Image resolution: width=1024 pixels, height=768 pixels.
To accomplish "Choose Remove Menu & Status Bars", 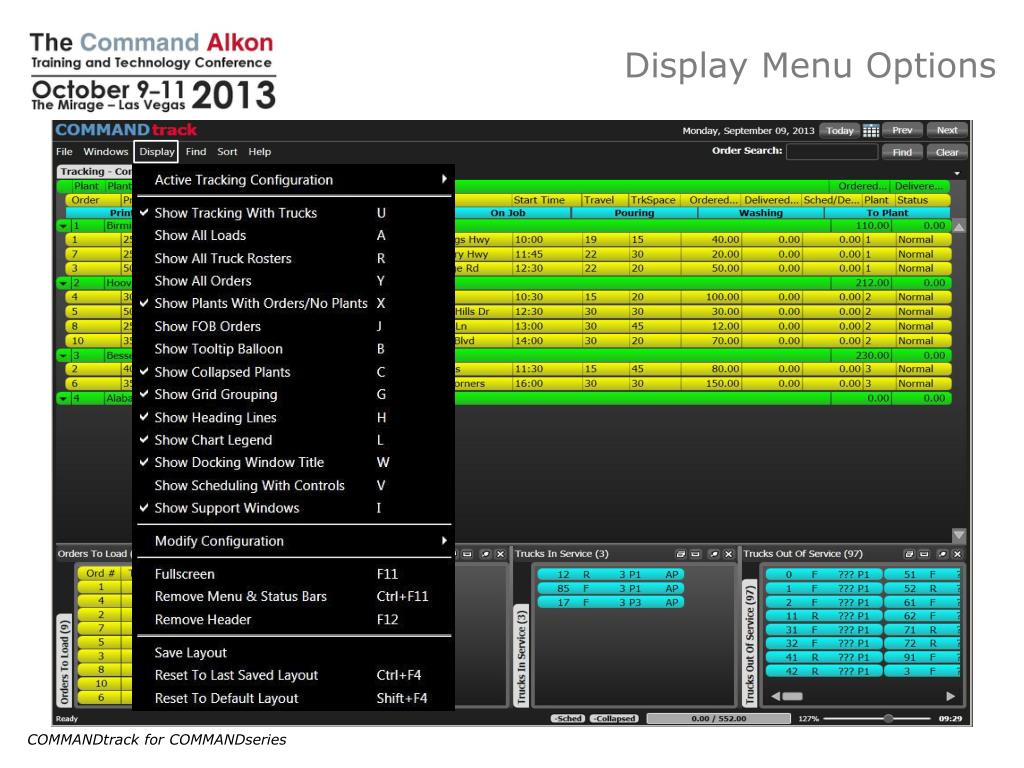I will tap(293, 596).
